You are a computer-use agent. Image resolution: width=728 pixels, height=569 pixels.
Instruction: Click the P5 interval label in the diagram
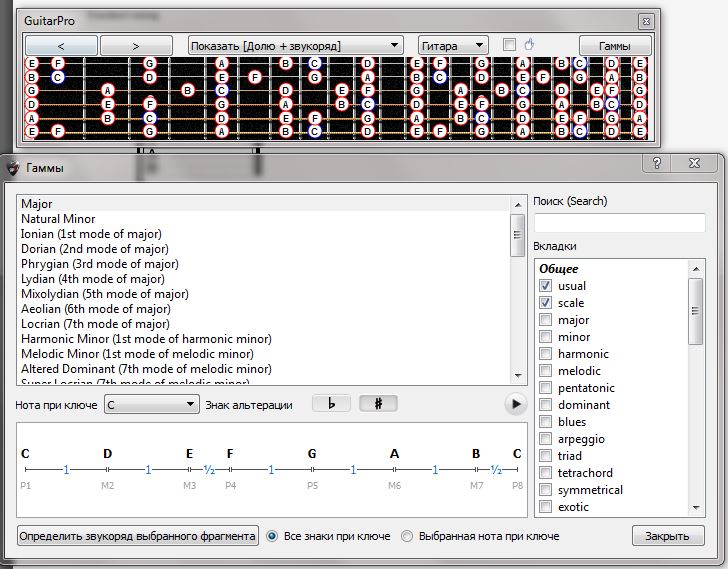pyautogui.click(x=312, y=485)
